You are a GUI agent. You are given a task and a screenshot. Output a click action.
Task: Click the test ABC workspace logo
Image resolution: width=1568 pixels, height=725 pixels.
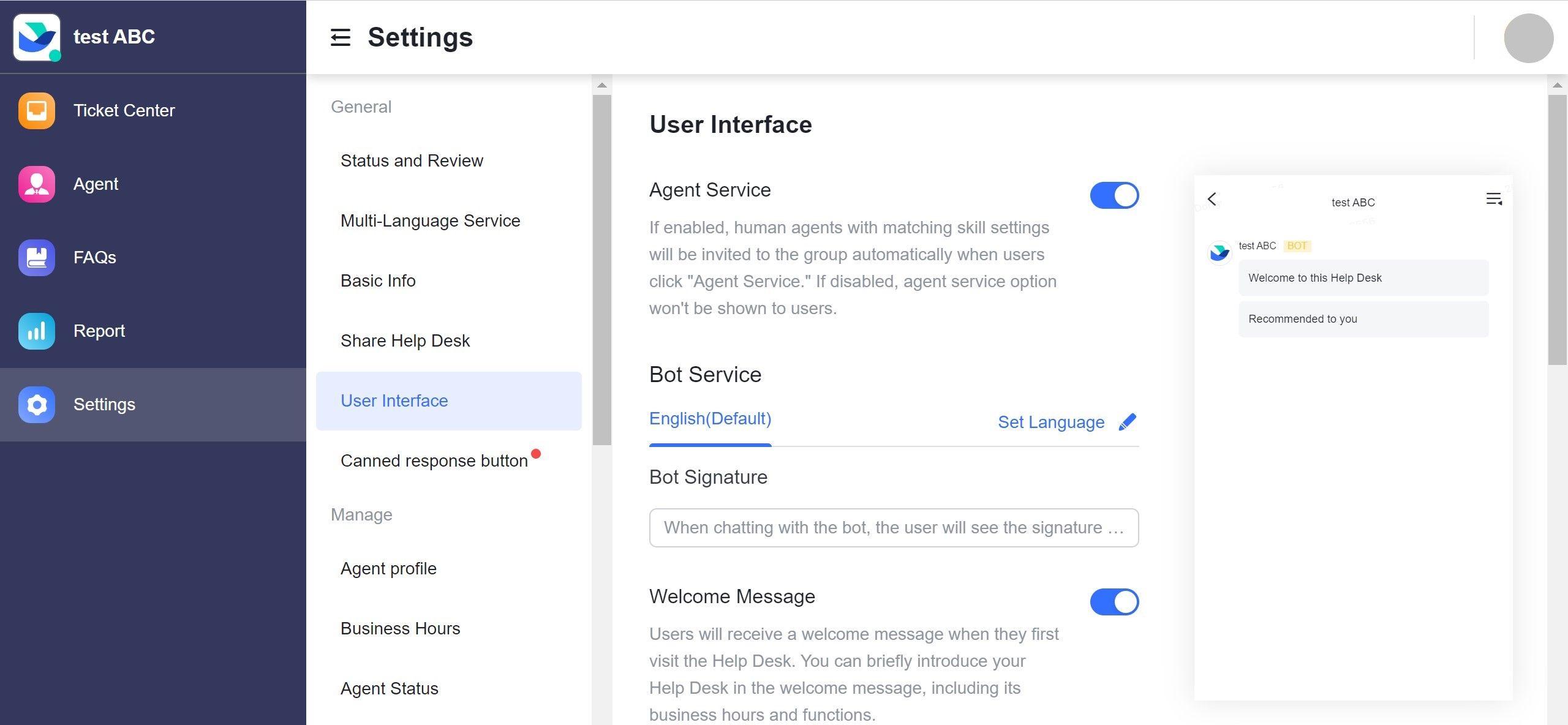click(36, 36)
